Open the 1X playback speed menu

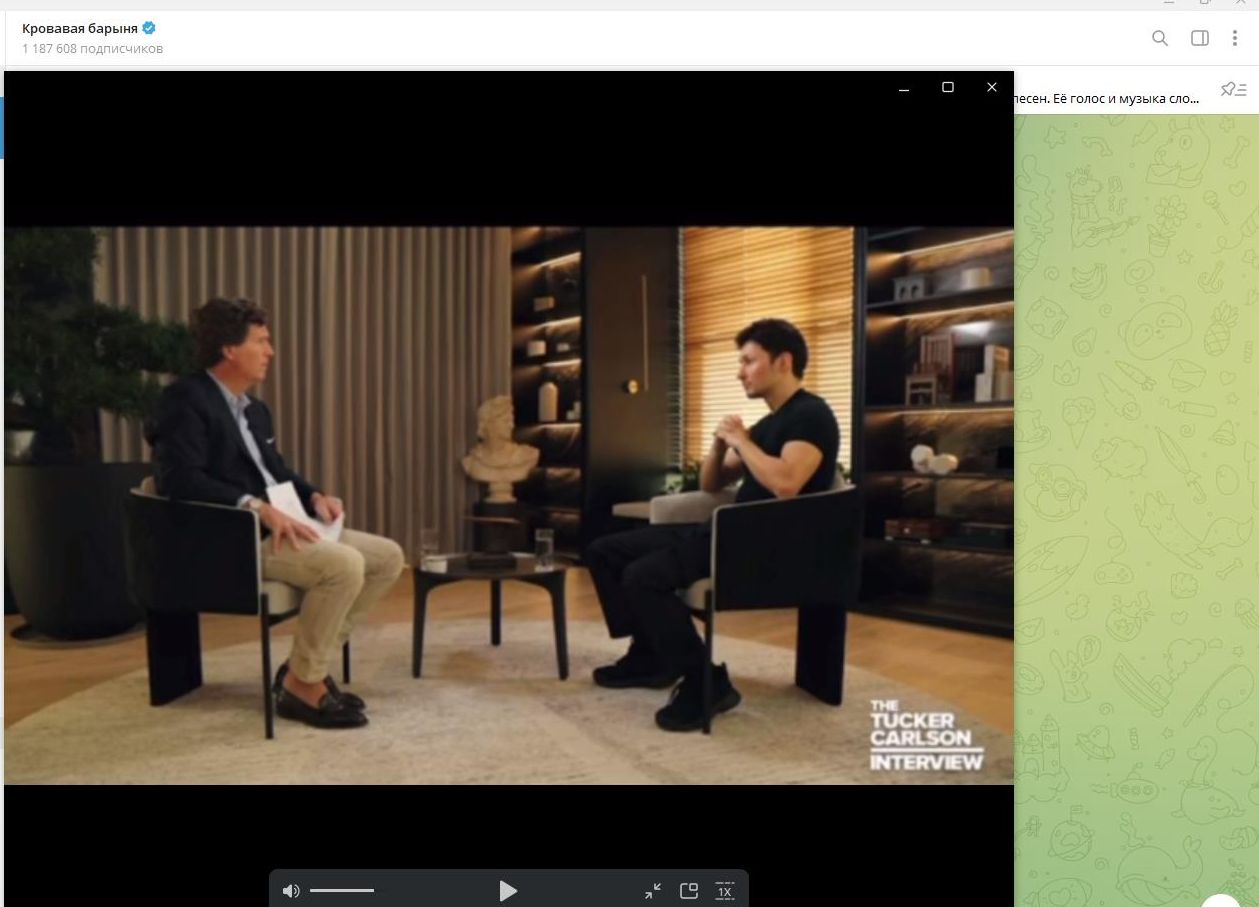[x=725, y=891]
